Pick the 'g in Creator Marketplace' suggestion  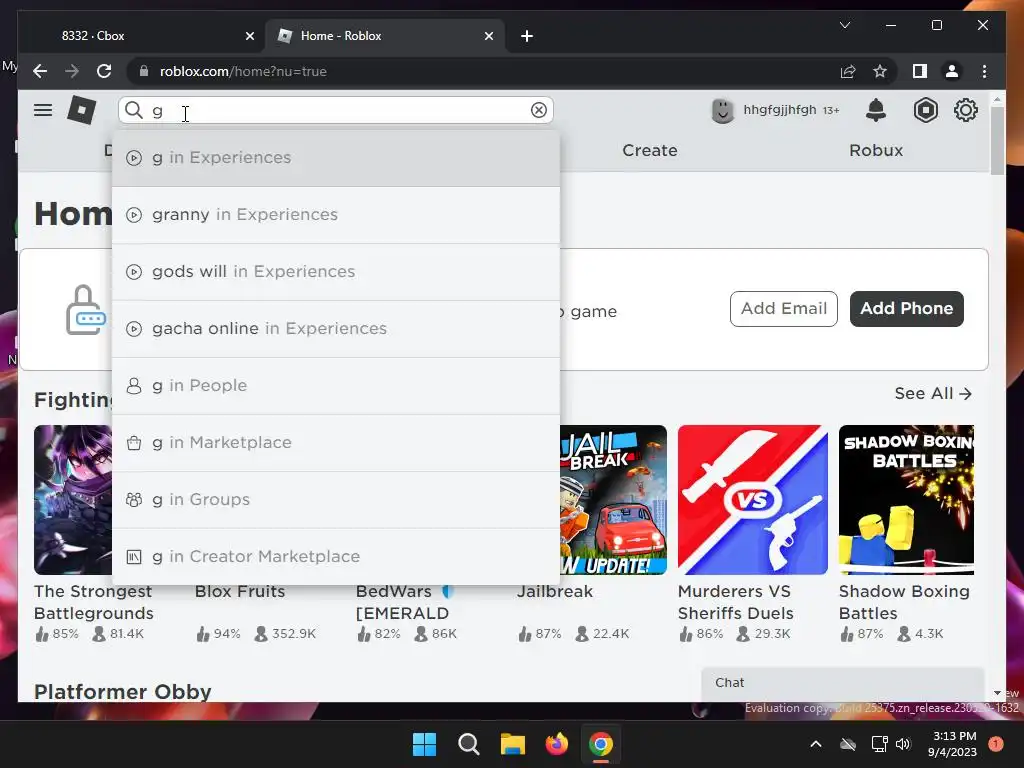336,556
